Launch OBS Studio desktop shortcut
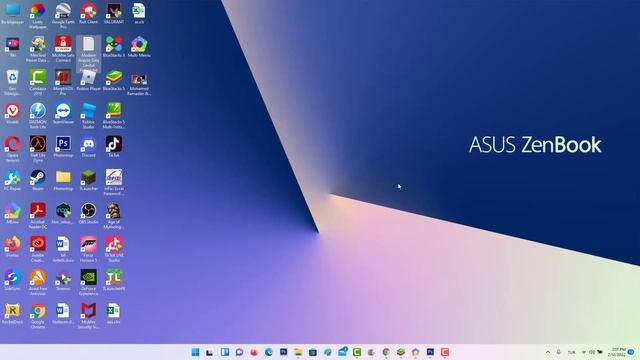 click(x=88, y=214)
